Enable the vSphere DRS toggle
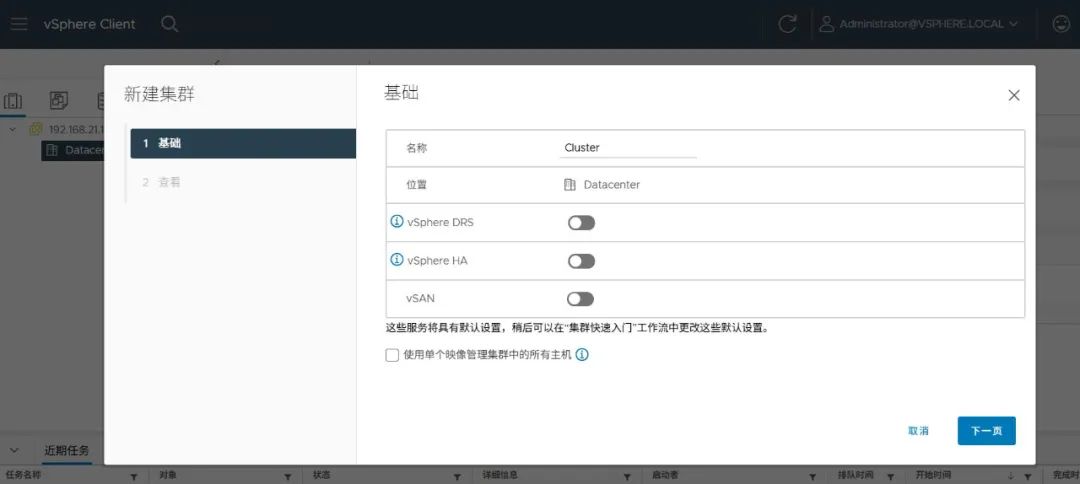The image size is (1080, 484). [x=581, y=222]
